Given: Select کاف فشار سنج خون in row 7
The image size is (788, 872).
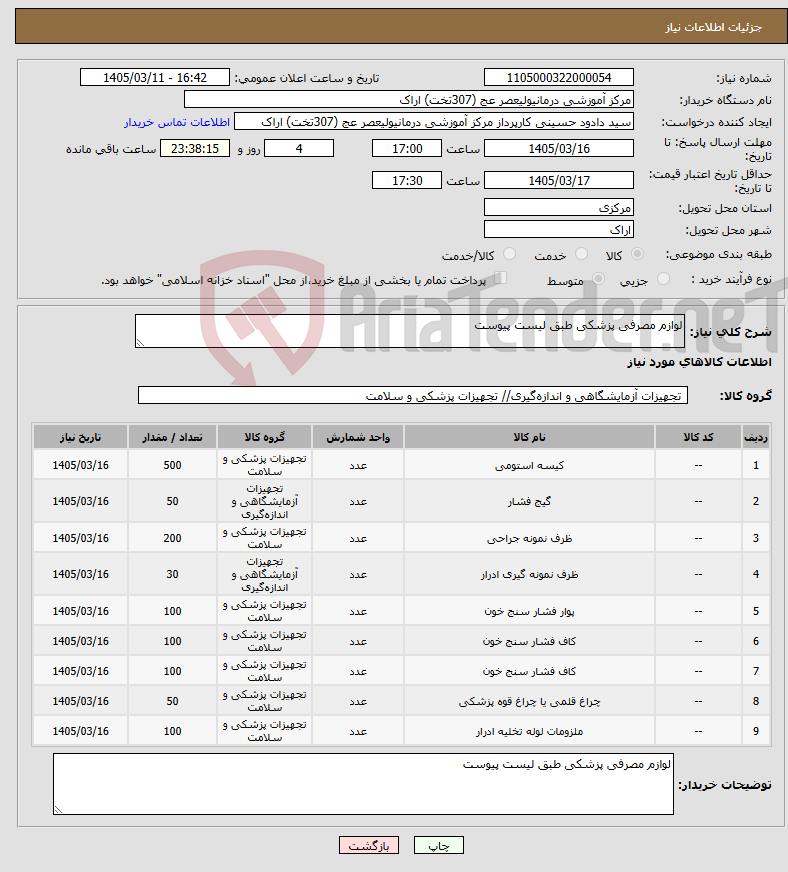Looking at the screenshot, I should point(529,671).
